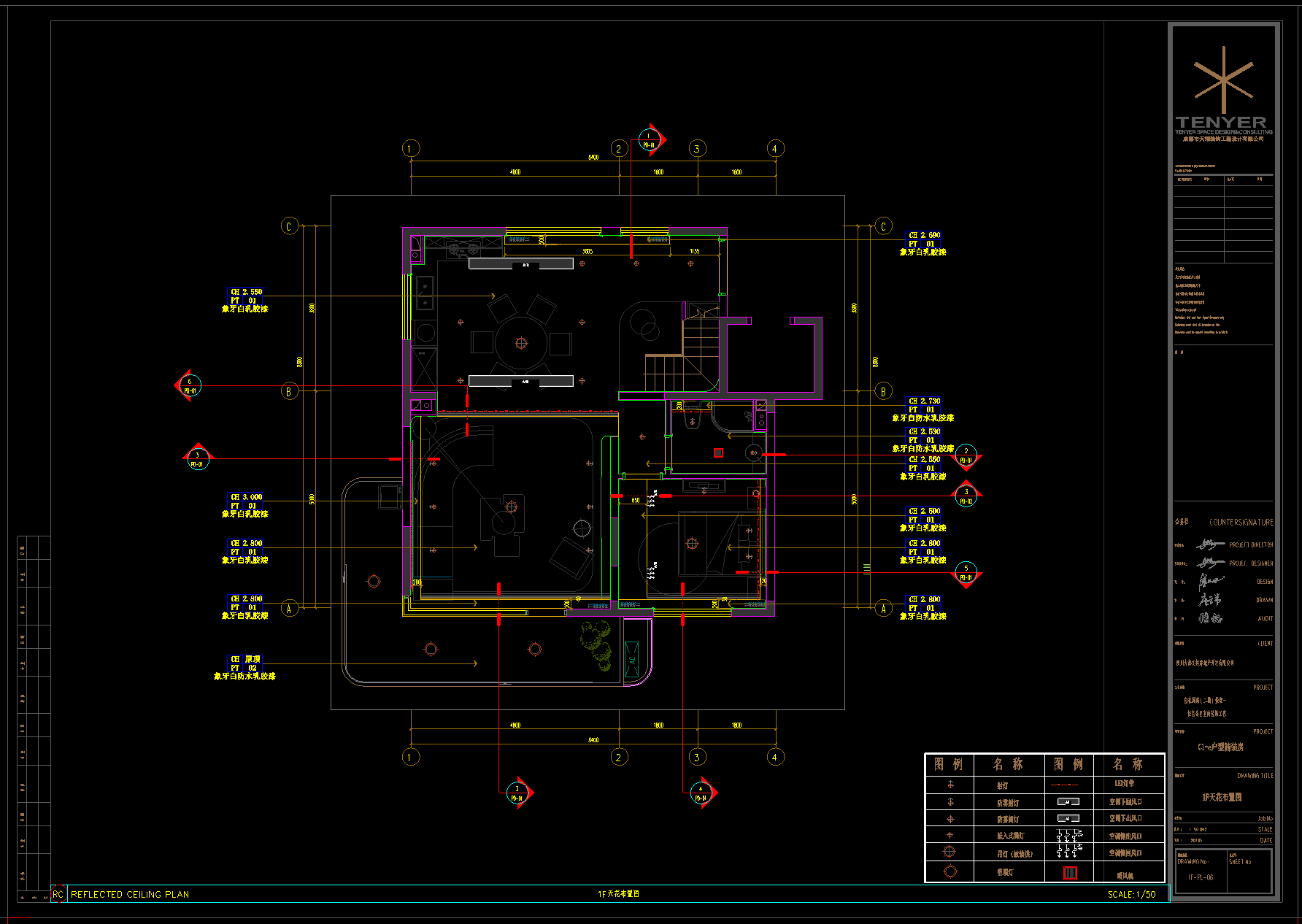Click the AC lower supply vent legend symbol

(x=1068, y=818)
